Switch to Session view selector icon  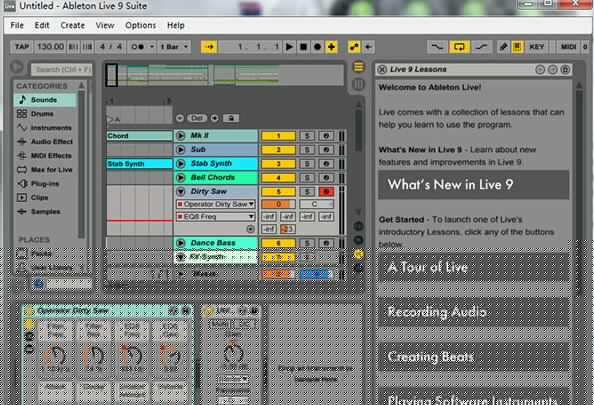coord(358,84)
